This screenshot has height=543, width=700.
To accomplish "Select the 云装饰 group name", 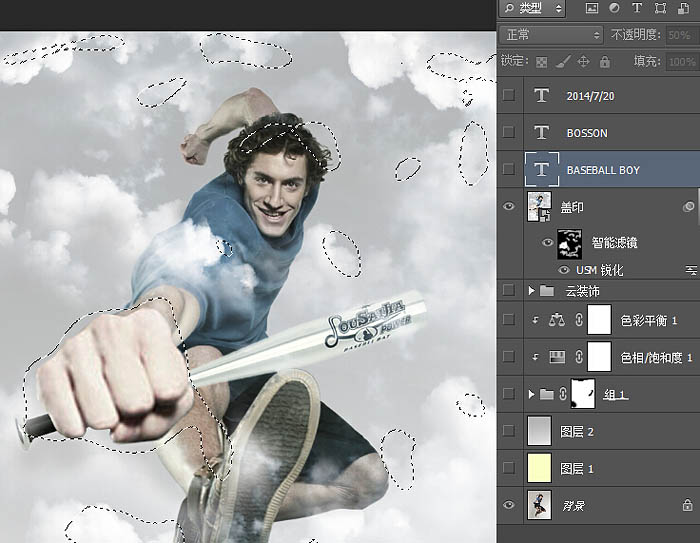I will 582,291.
